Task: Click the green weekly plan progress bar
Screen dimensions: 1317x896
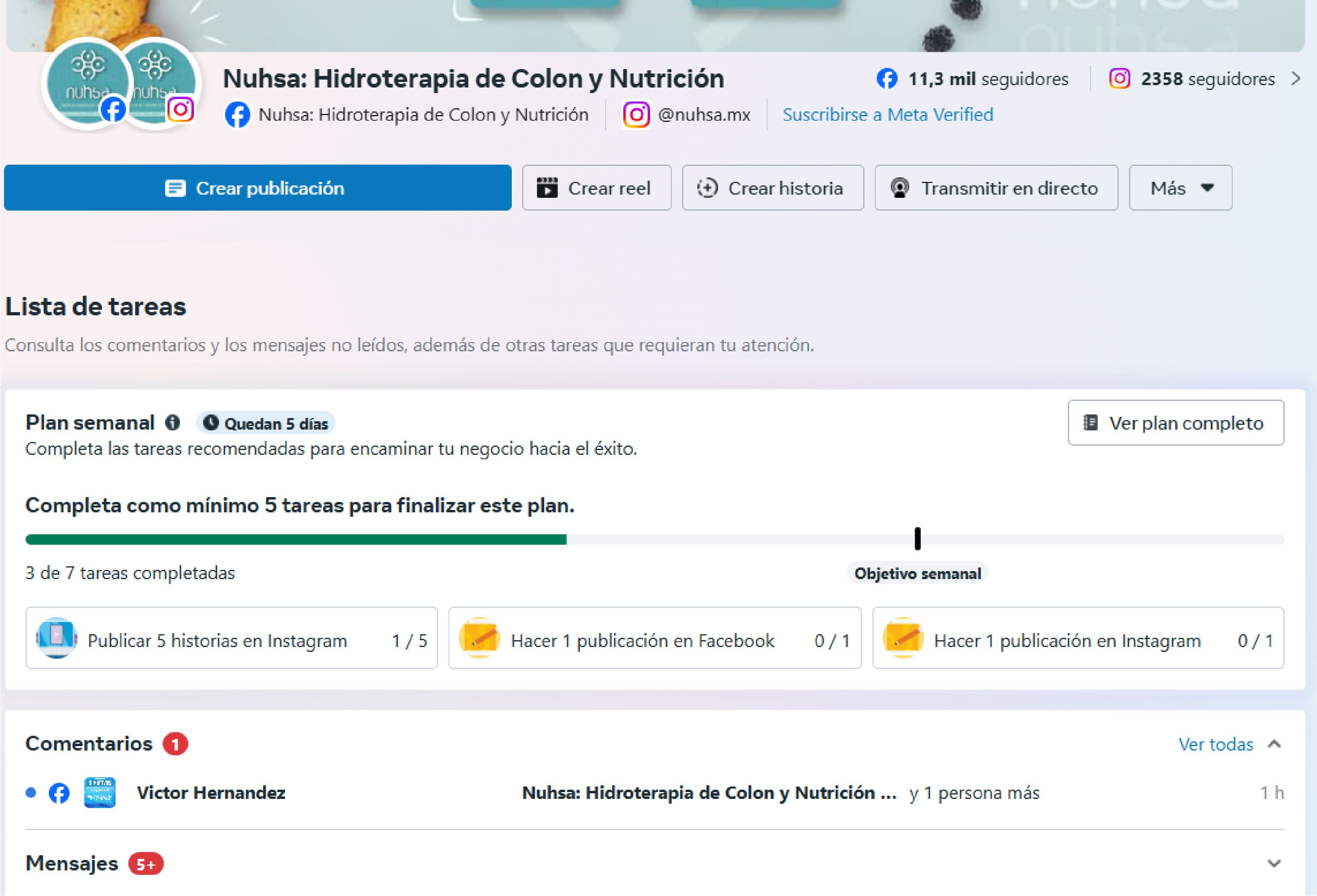Action: click(296, 540)
